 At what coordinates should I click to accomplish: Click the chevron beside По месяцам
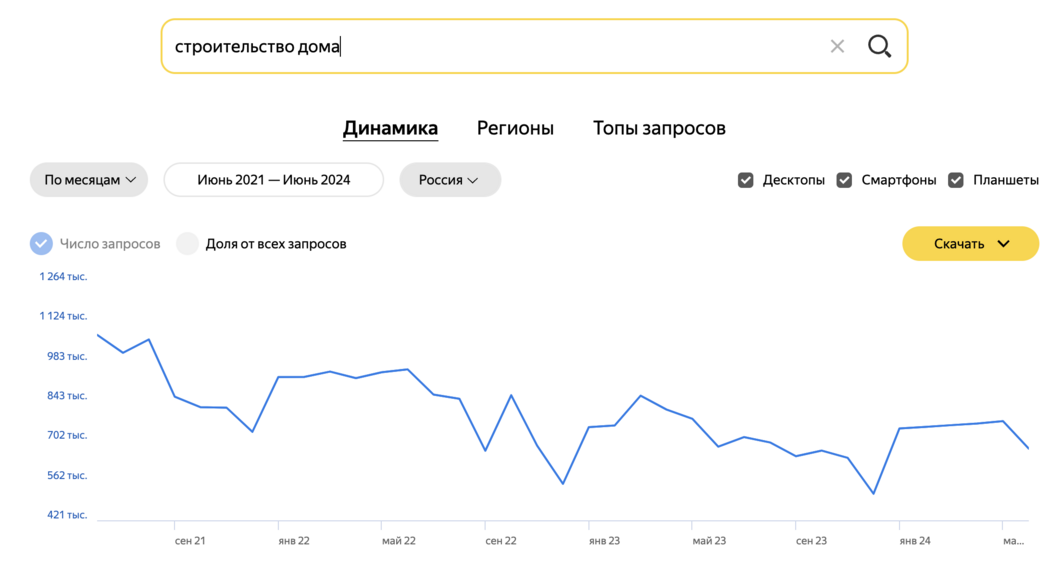tap(131, 180)
